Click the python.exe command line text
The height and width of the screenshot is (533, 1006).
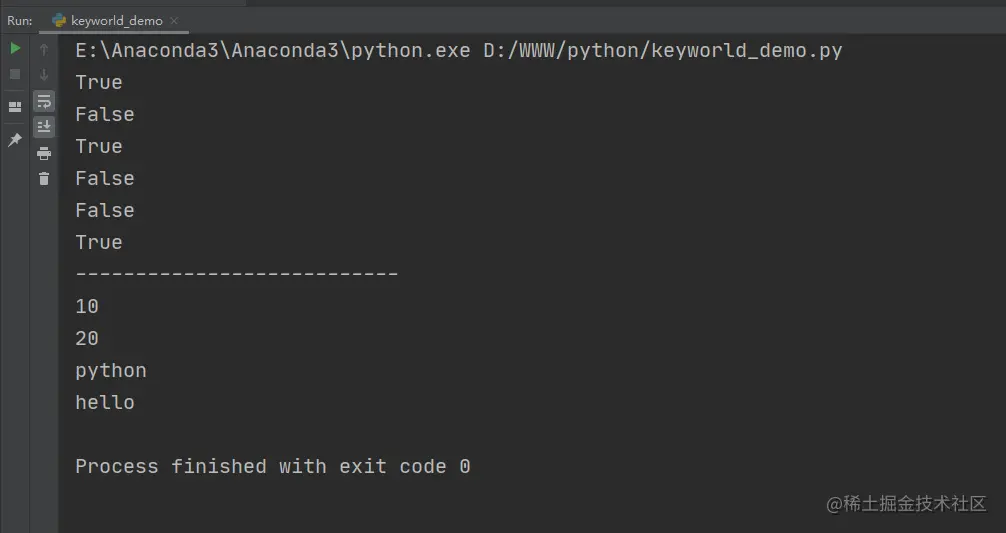[x=273, y=50]
